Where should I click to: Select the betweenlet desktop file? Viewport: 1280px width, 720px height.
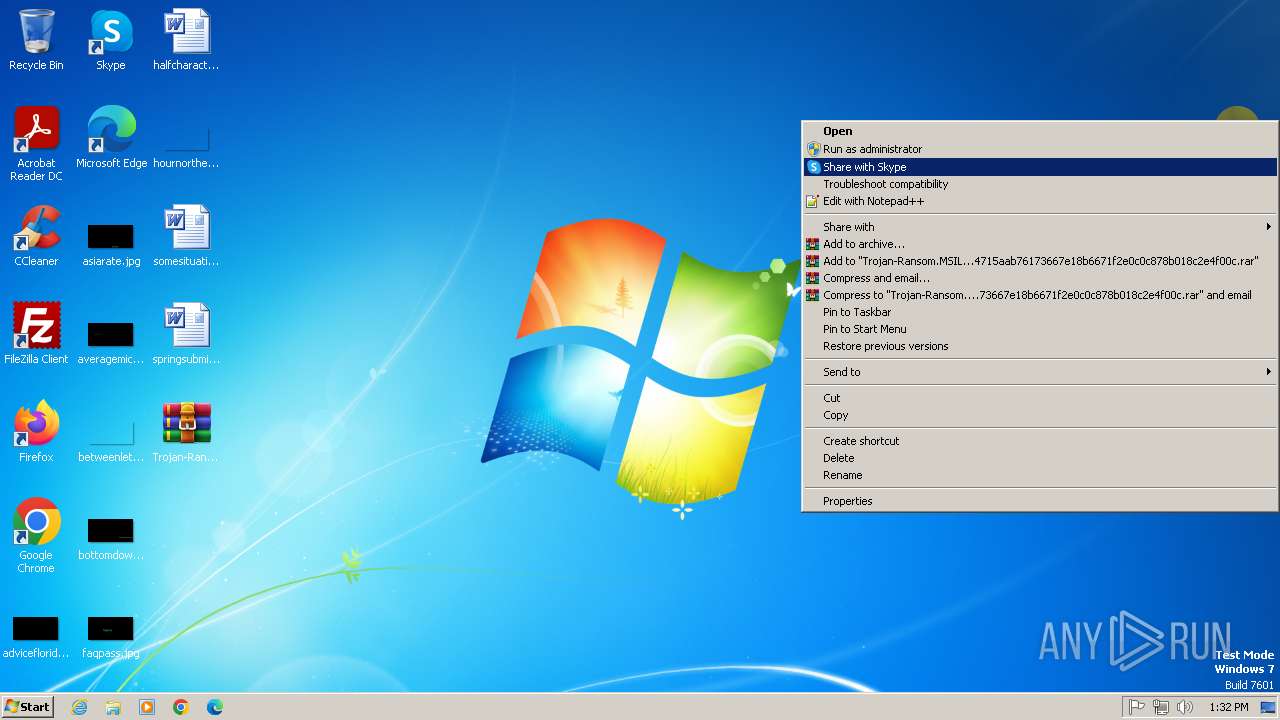(111, 440)
